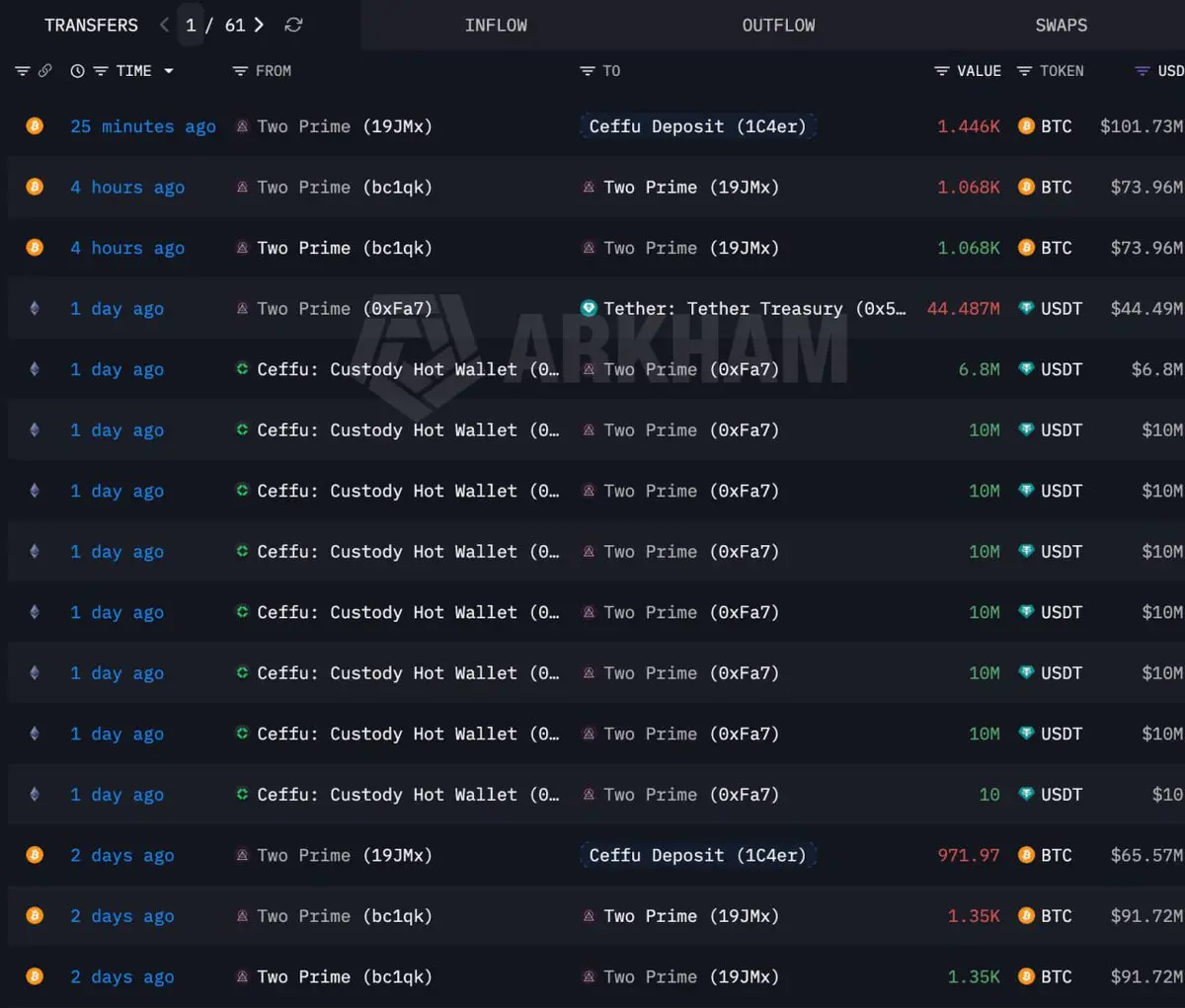Filter by TO column
The image size is (1185, 1008).
[587, 71]
